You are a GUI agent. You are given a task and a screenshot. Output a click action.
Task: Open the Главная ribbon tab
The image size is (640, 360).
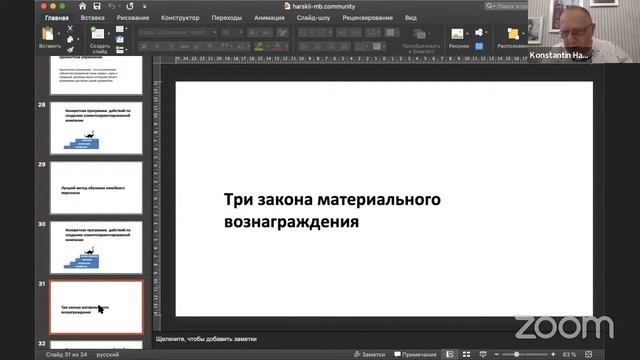(x=57, y=18)
